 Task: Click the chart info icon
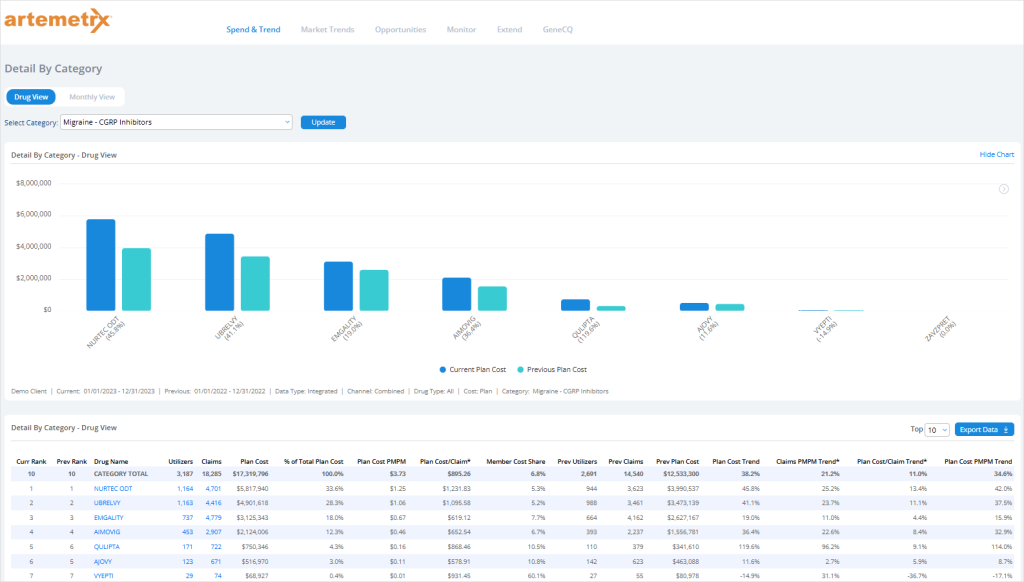coord(1003,189)
